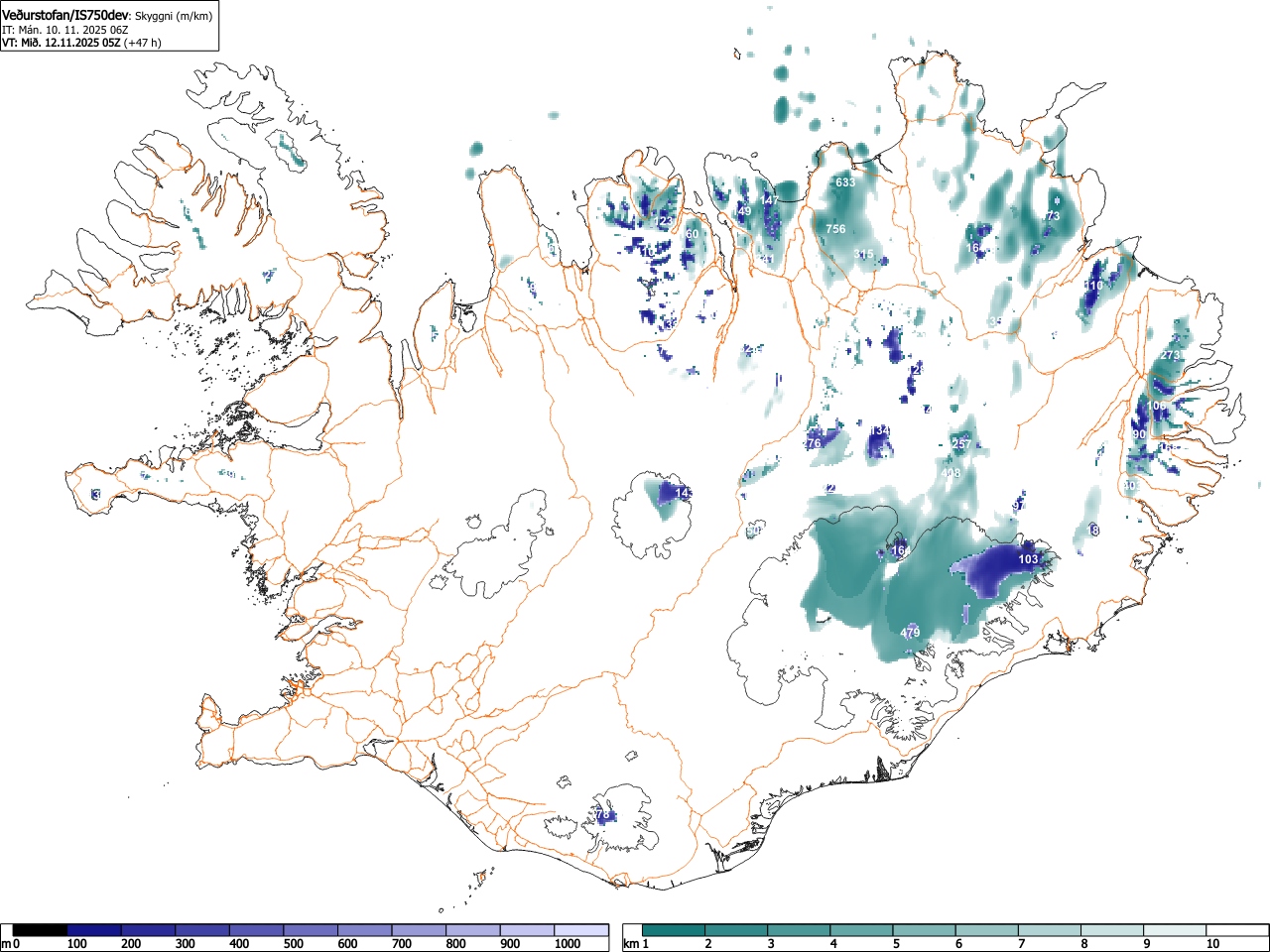
Task: Click the visibility value "633" on the map
Action: [845, 182]
